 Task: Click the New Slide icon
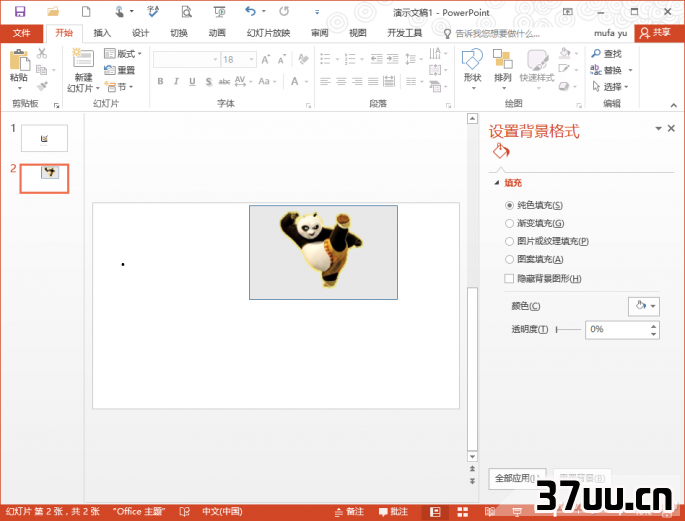pos(83,59)
